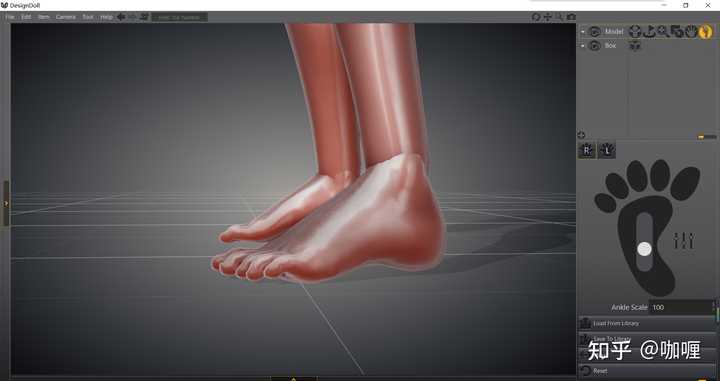The image size is (720, 381).
Task: Expand the Model tree arrow
Action: [x=583, y=32]
